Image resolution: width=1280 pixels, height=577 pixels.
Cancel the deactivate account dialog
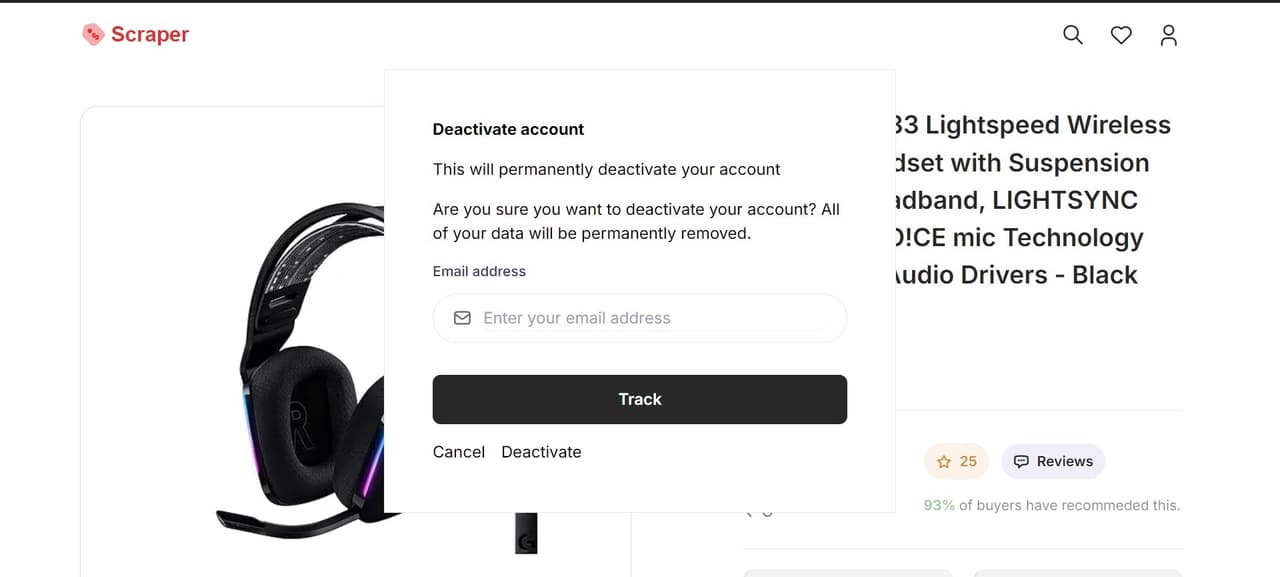[459, 452]
